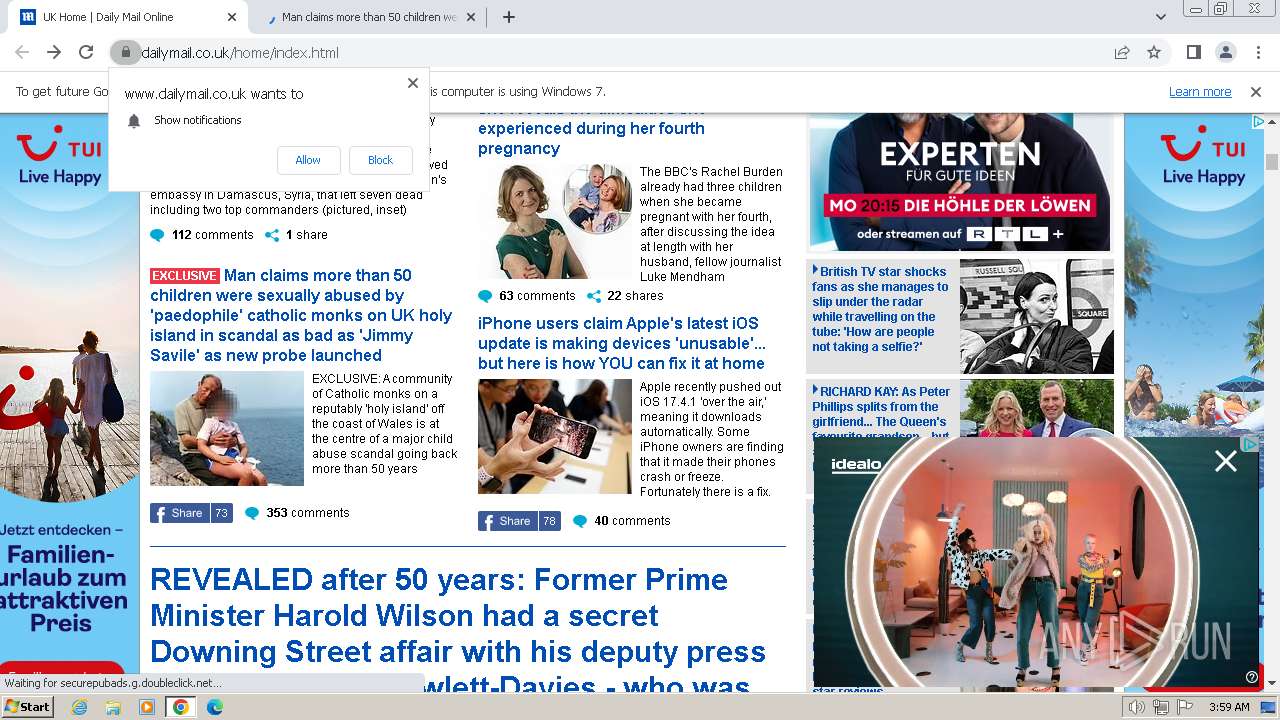Click the page vertical scrollbar thumb
Screen dimensions: 1280x720
(x=1272, y=162)
